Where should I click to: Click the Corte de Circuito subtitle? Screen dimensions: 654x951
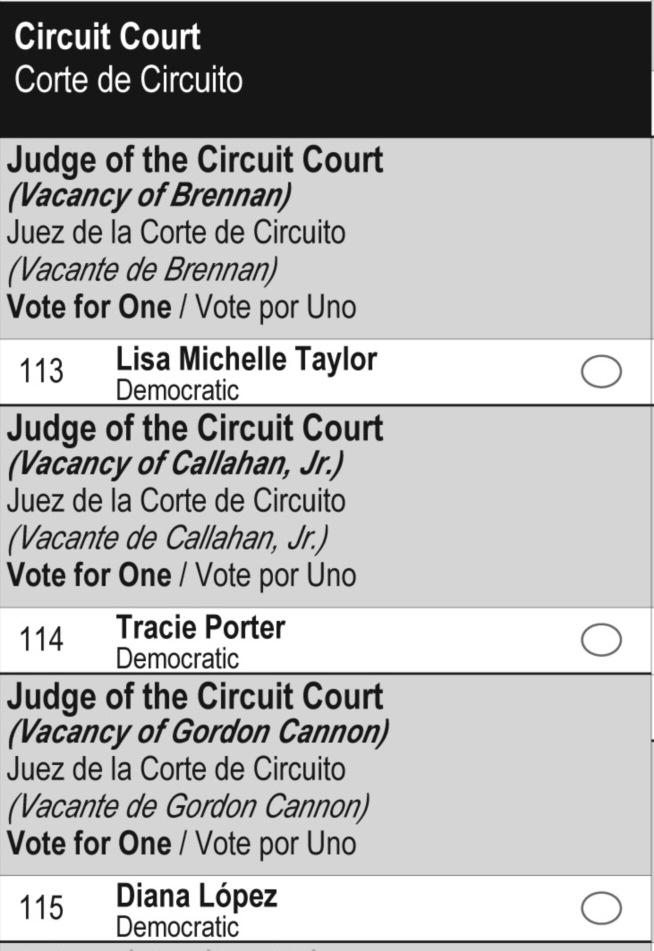[x=128, y=79]
